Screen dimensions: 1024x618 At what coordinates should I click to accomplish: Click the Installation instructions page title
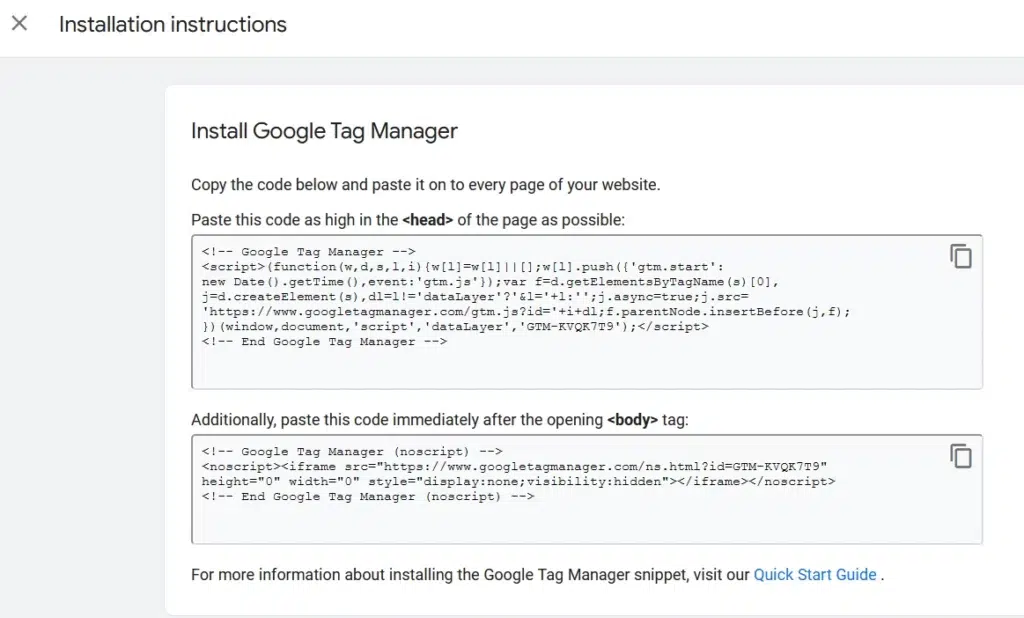(x=173, y=25)
